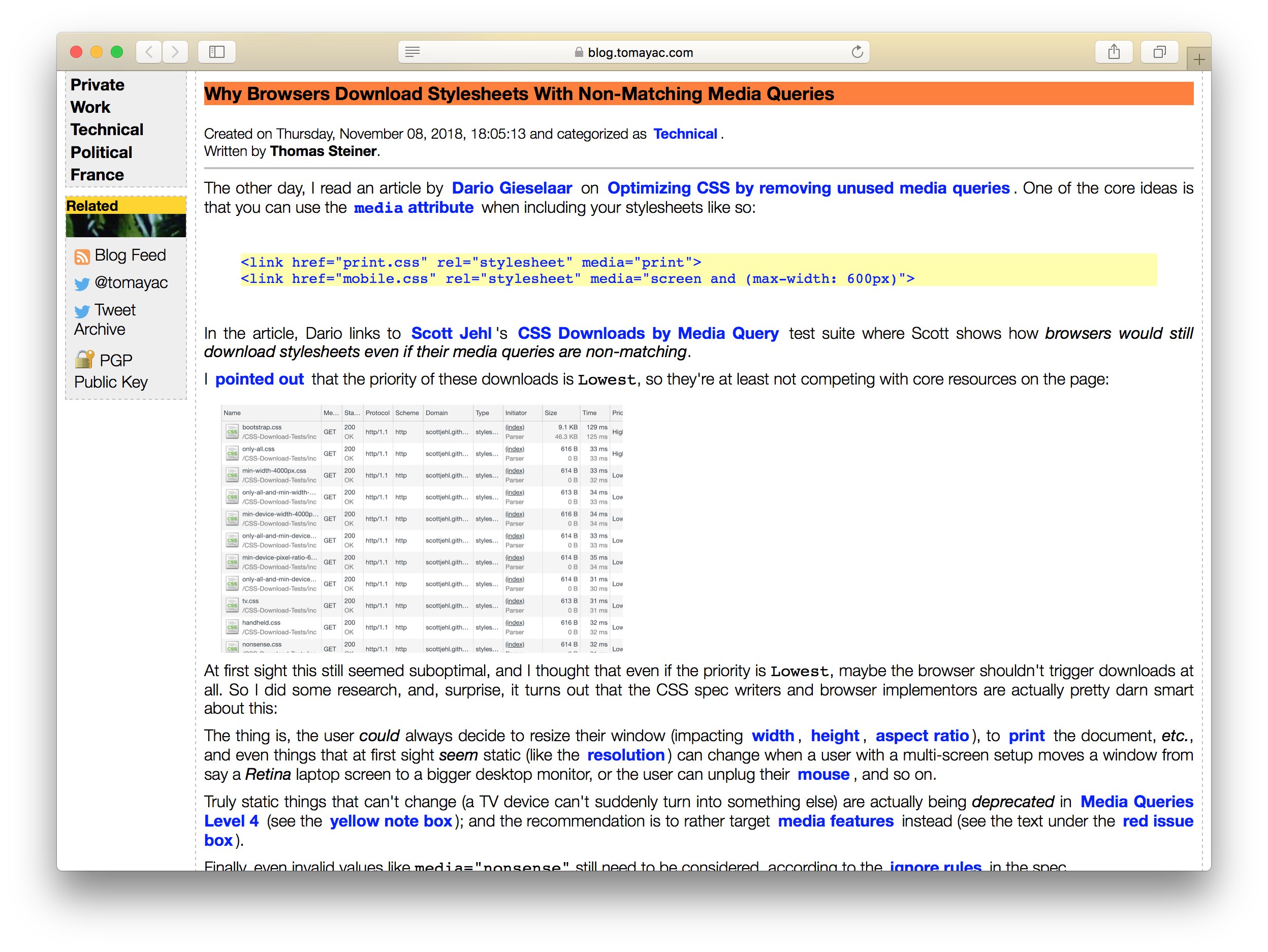
Task: Click the address bar showing blog.tomayac.com
Action: click(x=633, y=52)
